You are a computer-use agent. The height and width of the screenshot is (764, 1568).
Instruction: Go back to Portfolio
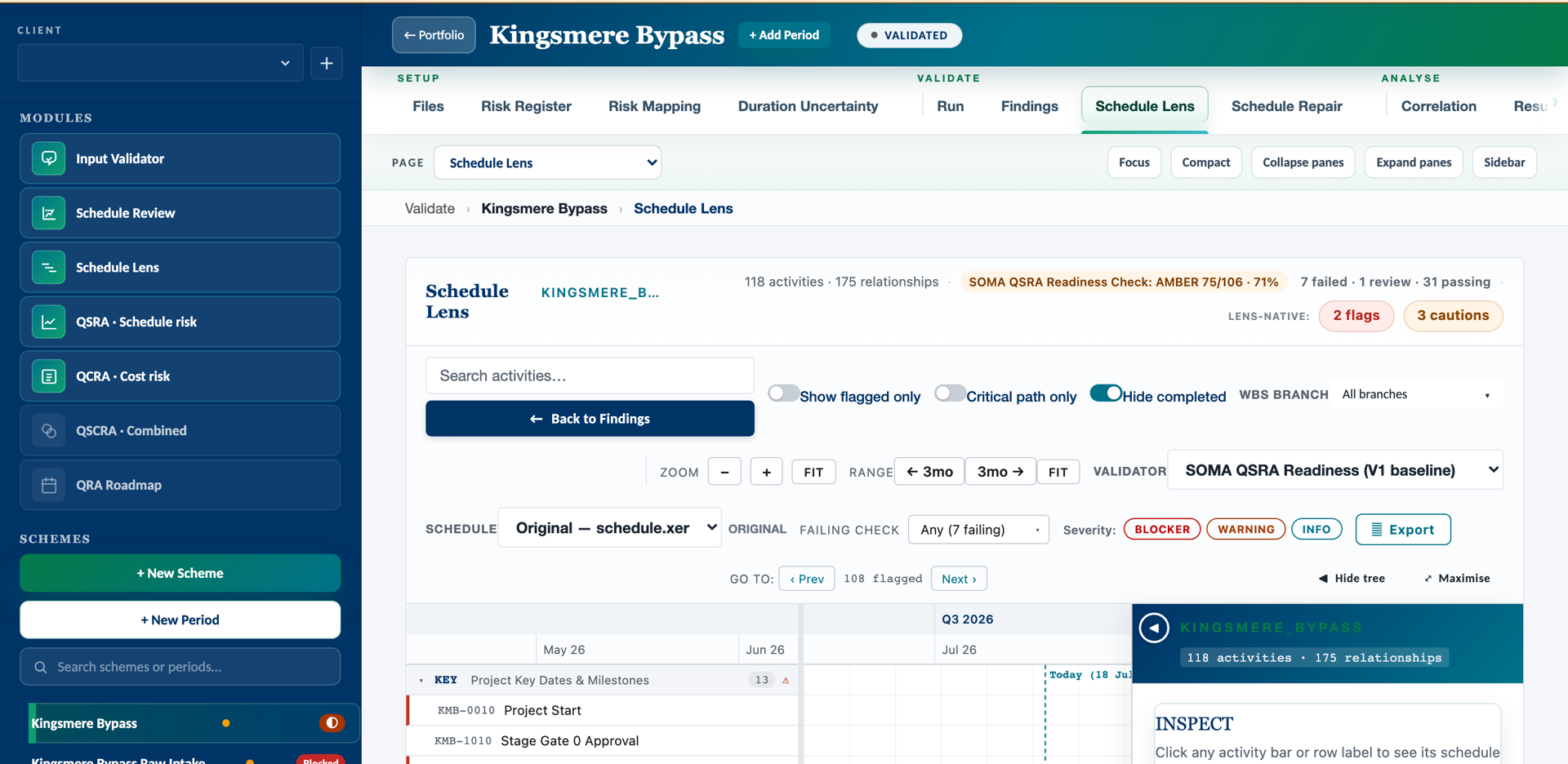(x=434, y=35)
